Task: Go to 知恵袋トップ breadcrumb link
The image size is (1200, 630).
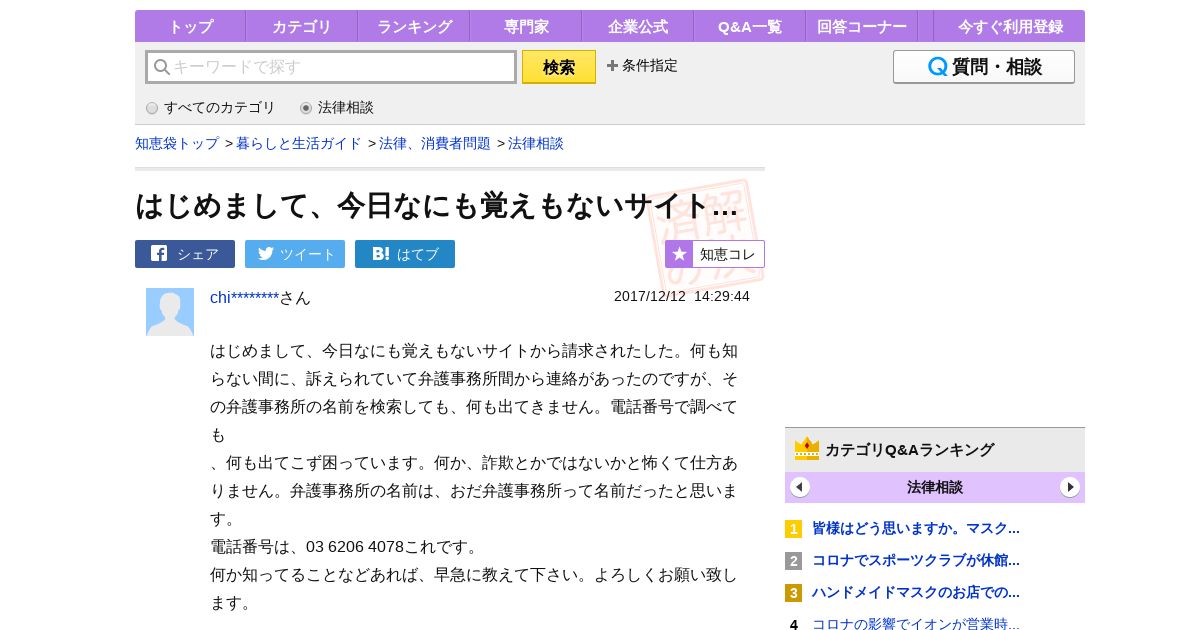Action: tap(177, 143)
